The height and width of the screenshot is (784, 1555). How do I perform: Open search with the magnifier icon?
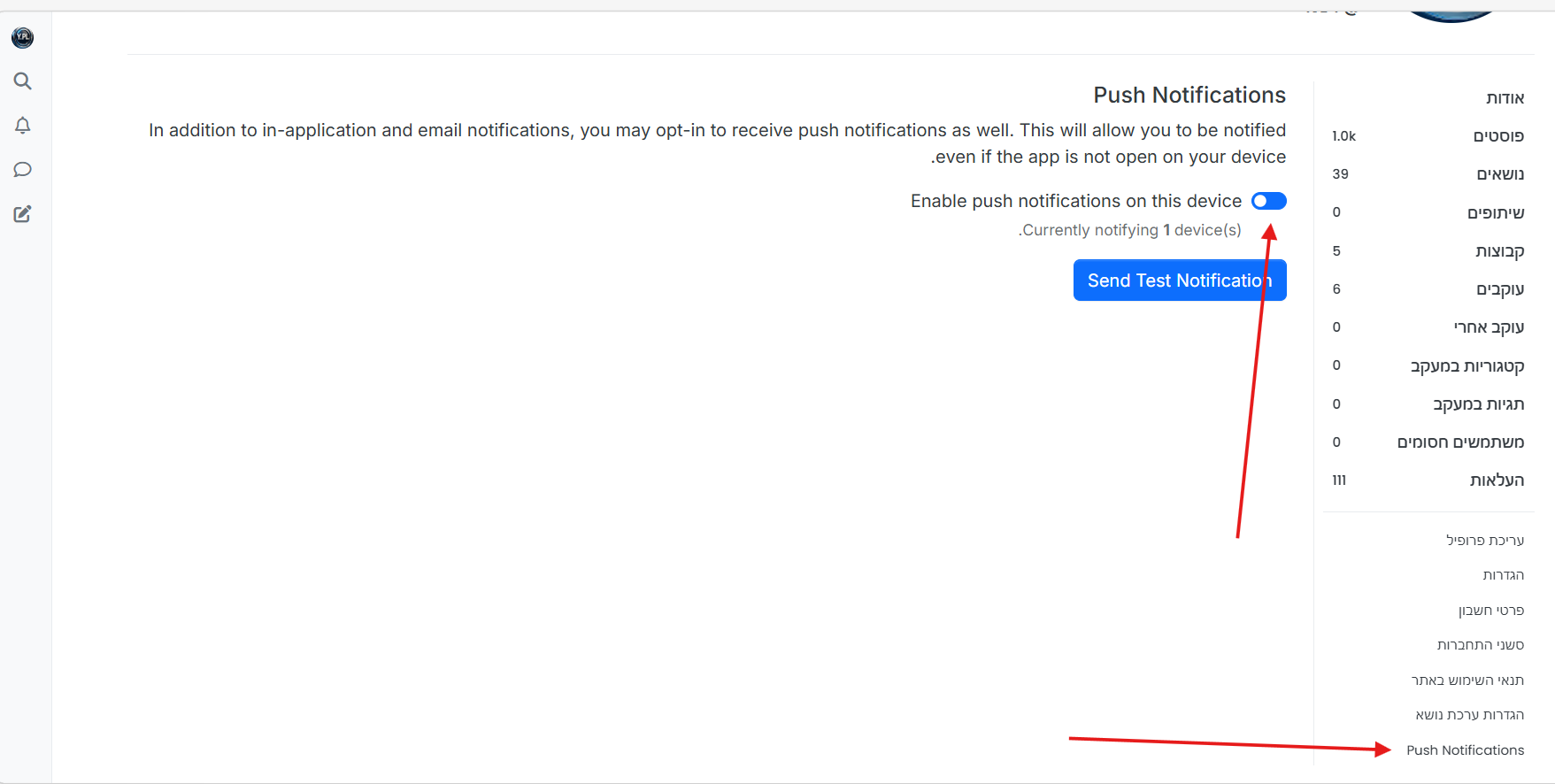pyautogui.click(x=23, y=81)
